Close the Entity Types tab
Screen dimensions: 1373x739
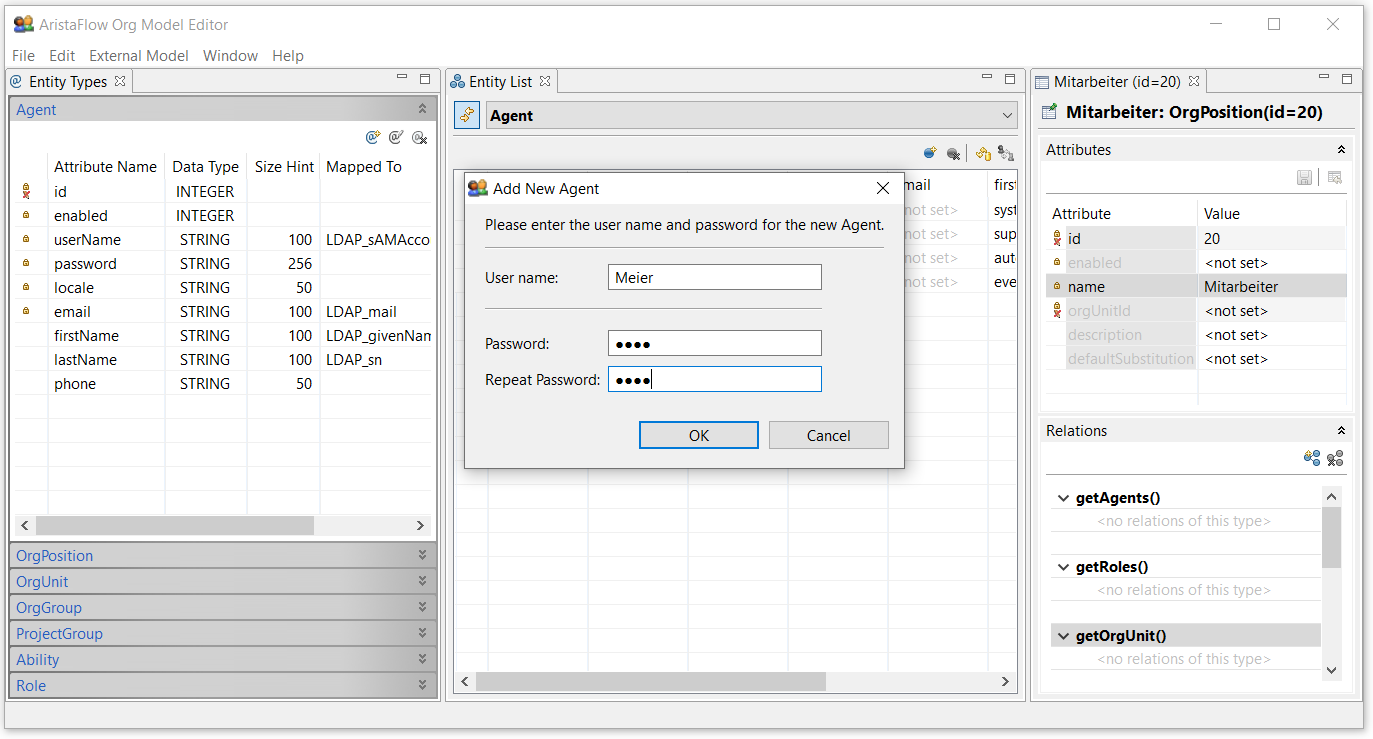coord(120,81)
